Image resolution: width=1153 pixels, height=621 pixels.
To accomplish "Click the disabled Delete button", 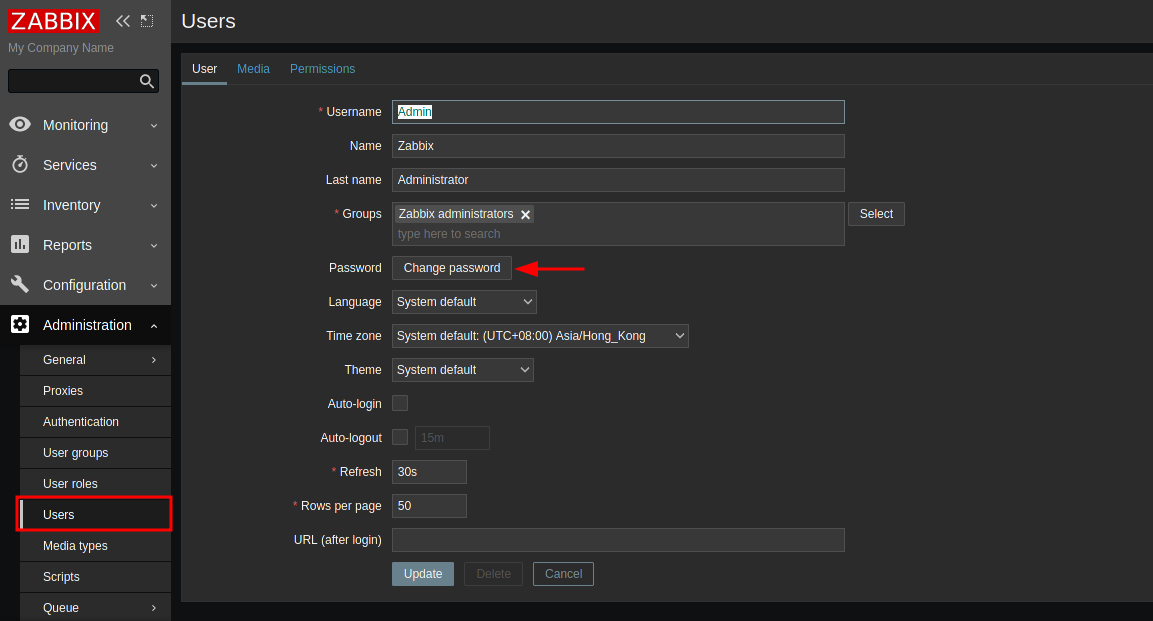I will [493, 574].
